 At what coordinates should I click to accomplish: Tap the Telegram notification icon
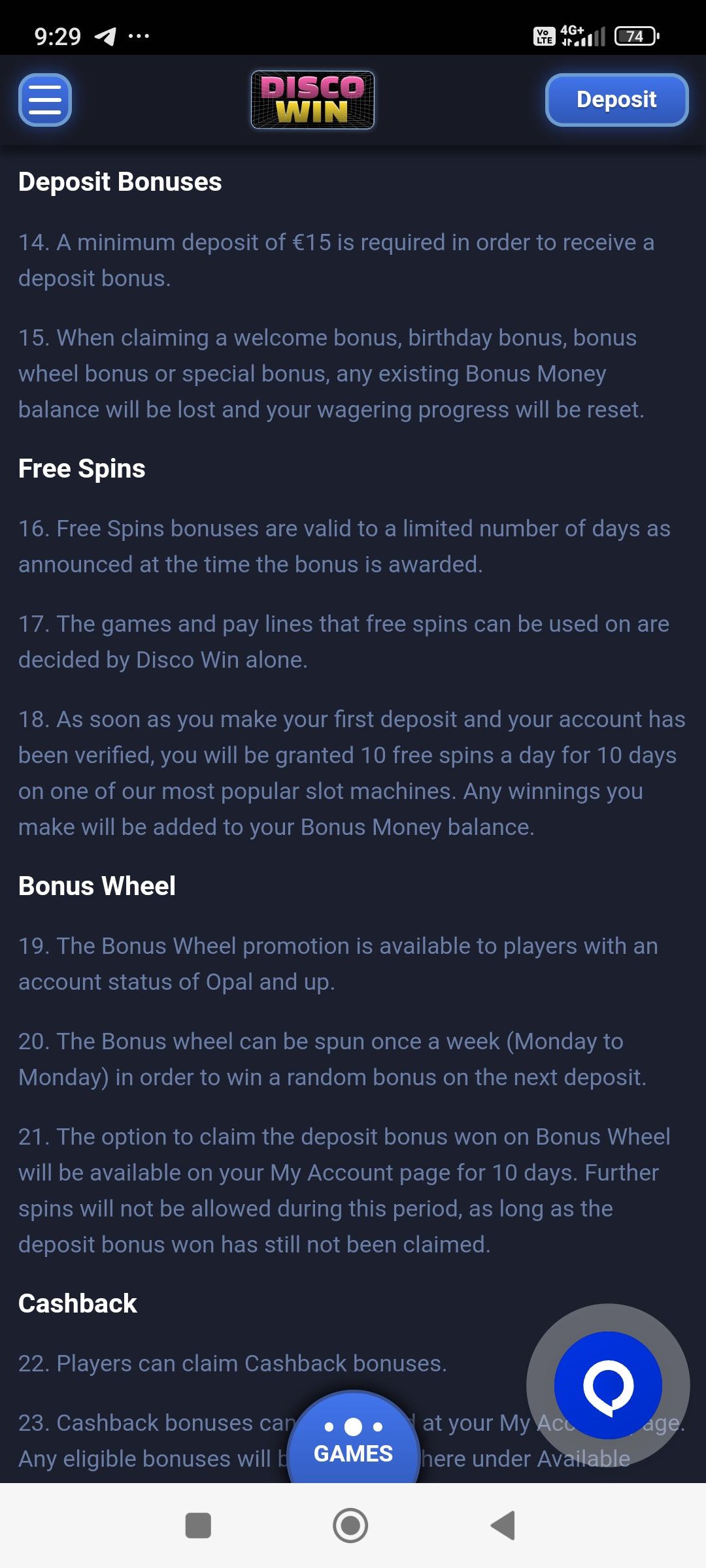pos(105,36)
